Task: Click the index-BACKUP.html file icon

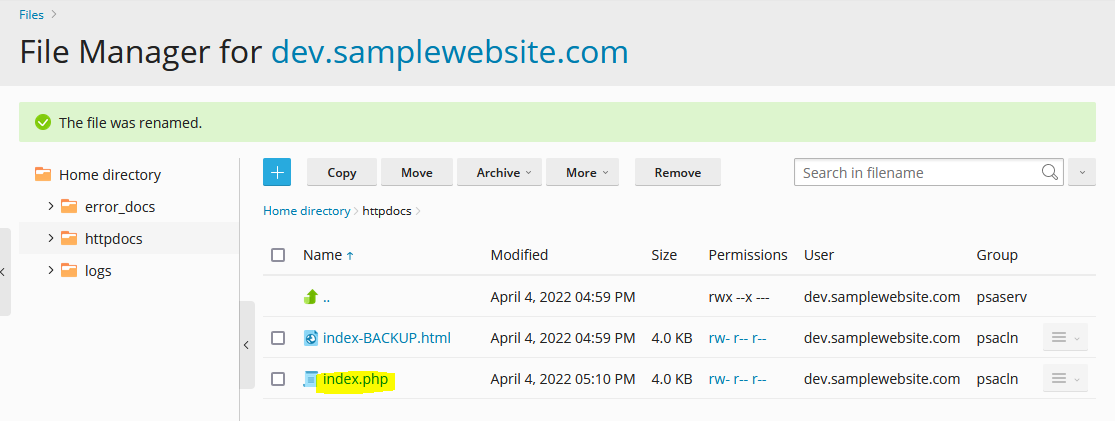Action: point(311,338)
